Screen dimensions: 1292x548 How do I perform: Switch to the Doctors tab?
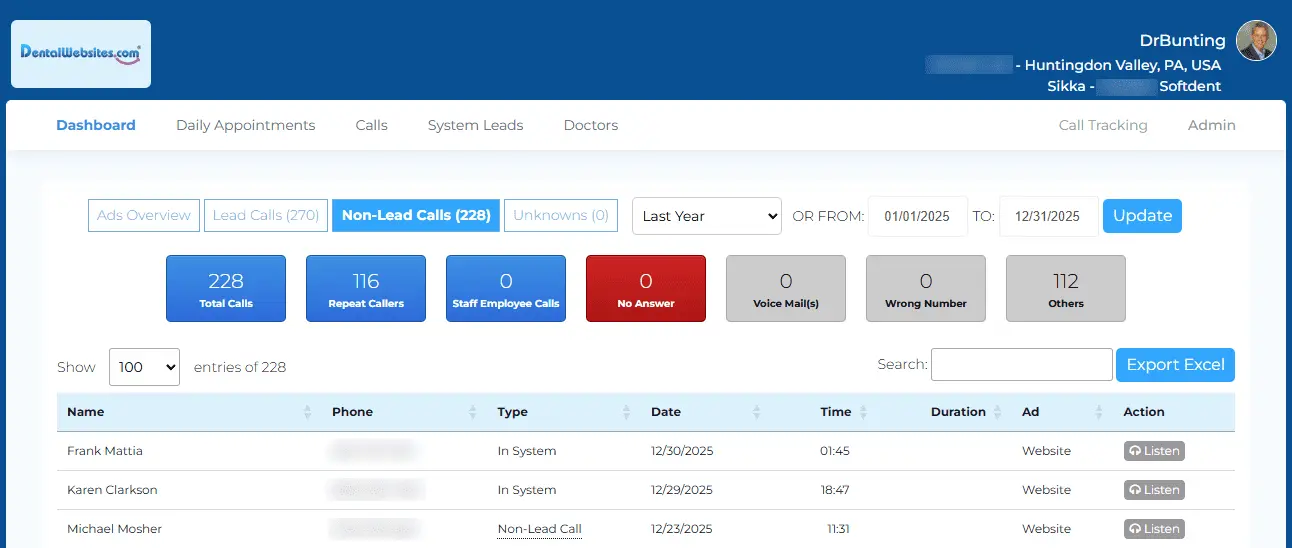click(591, 125)
